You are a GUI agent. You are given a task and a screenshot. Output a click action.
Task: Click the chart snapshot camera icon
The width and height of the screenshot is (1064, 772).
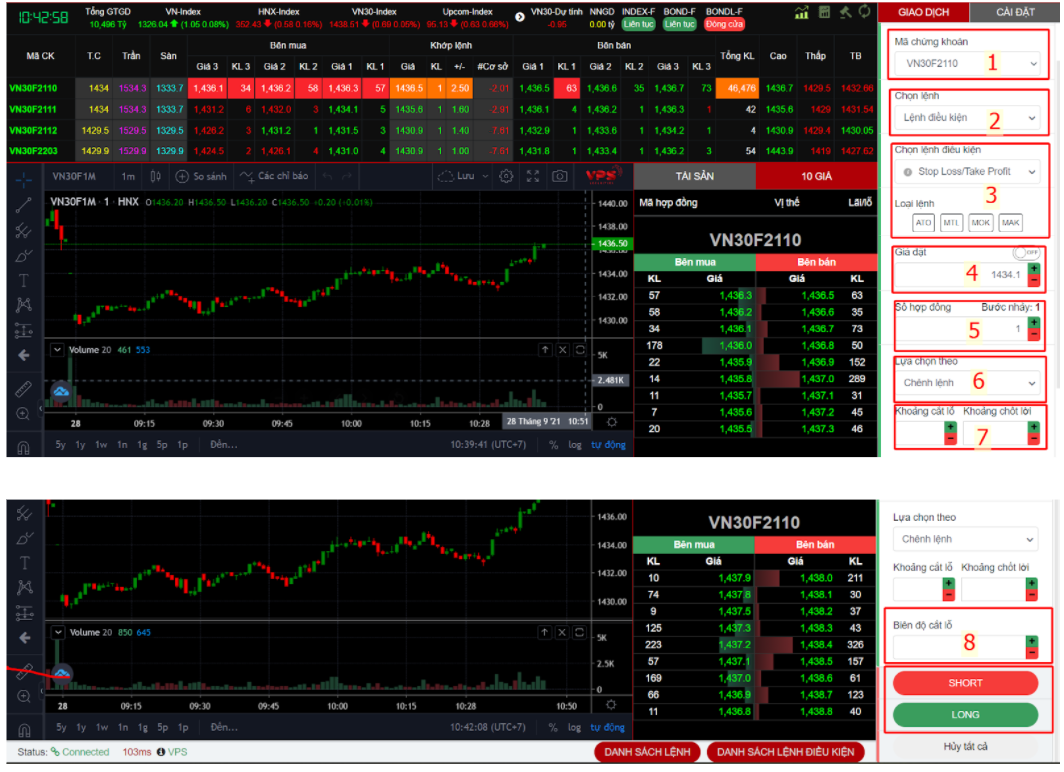[560, 176]
